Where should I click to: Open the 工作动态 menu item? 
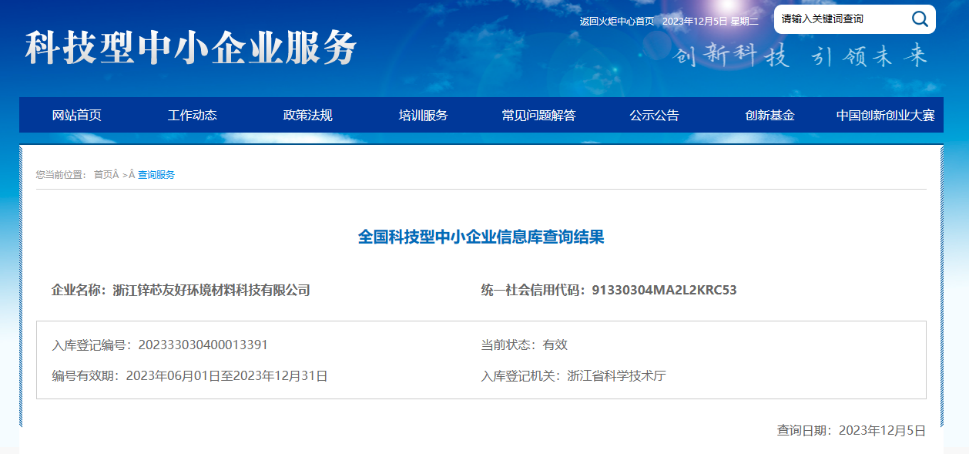192,115
